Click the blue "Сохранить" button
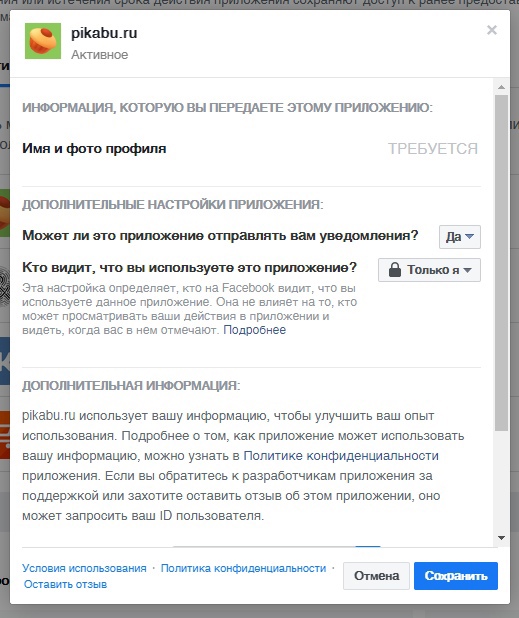The height and width of the screenshot is (618, 519). (456, 576)
